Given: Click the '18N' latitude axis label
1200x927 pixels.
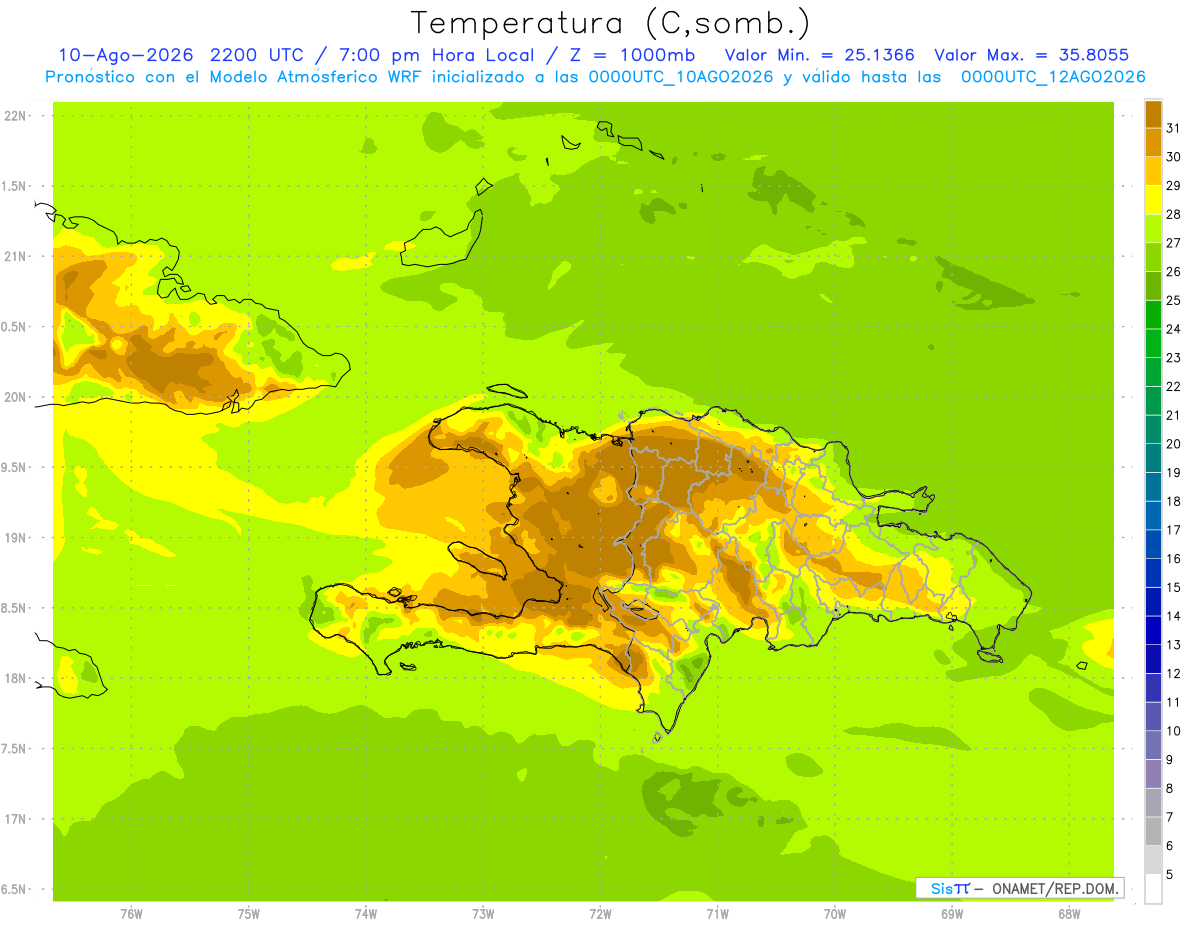Looking at the screenshot, I should point(16,679).
